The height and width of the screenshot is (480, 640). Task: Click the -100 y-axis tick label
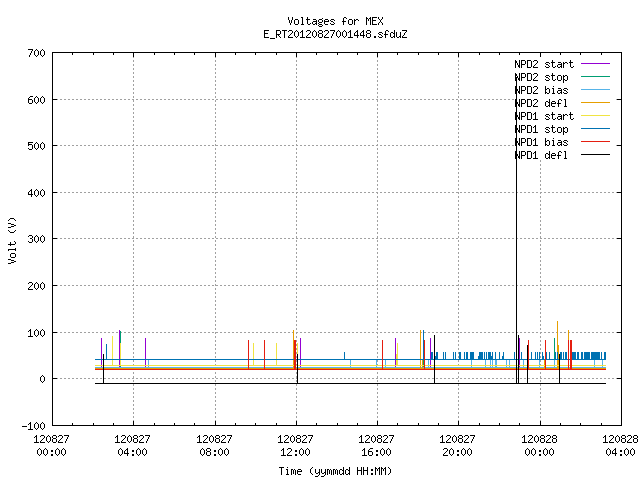click(x=33, y=426)
